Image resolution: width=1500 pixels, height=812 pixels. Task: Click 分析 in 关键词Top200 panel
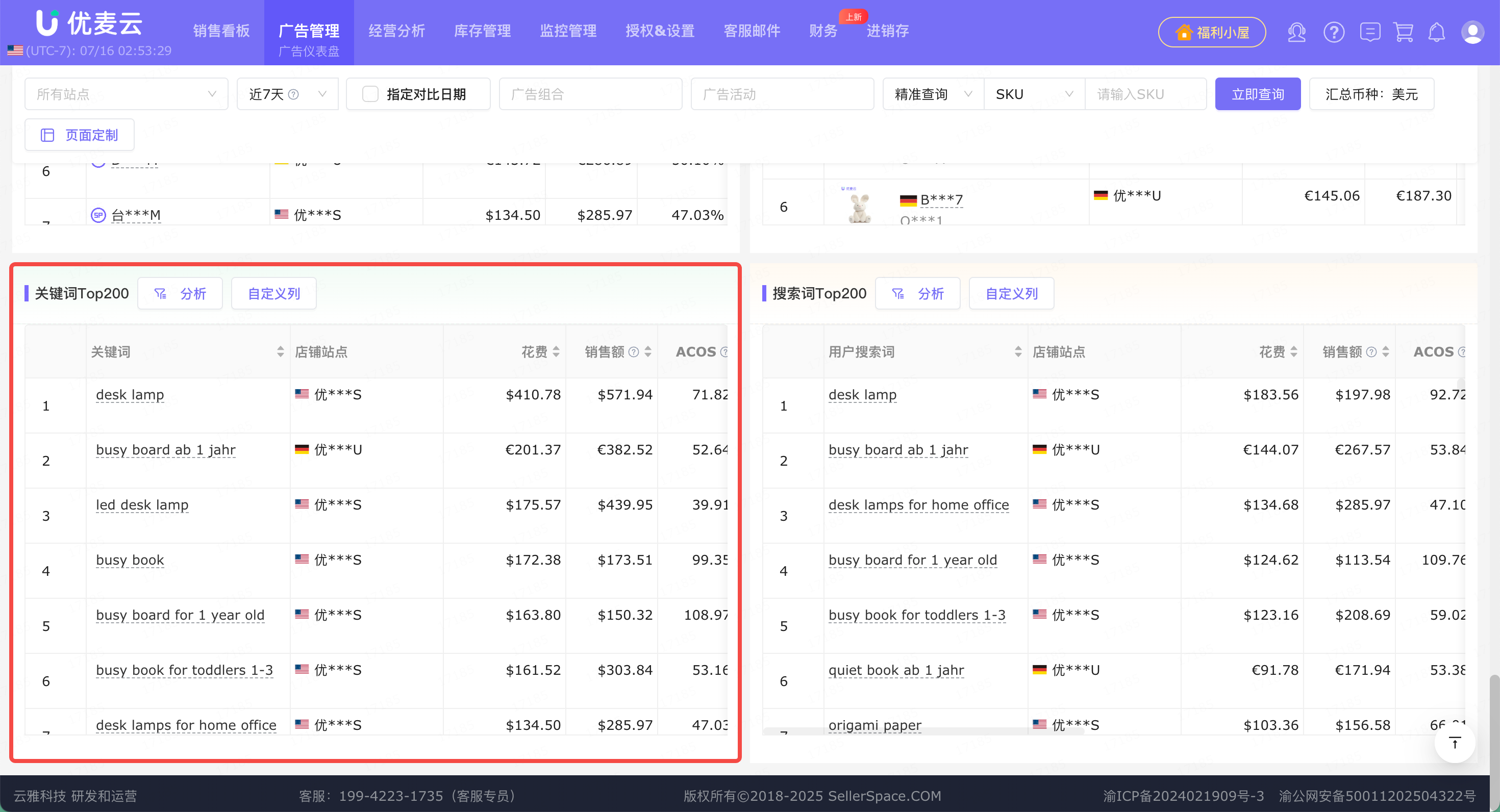[180, 293]
